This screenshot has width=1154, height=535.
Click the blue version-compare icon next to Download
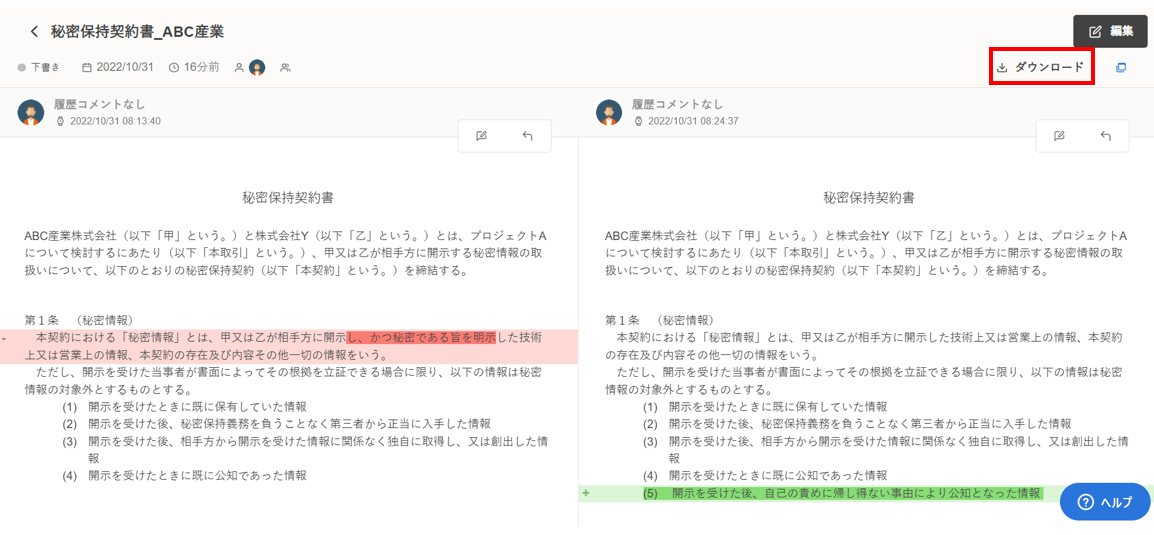click(1121, 68)
